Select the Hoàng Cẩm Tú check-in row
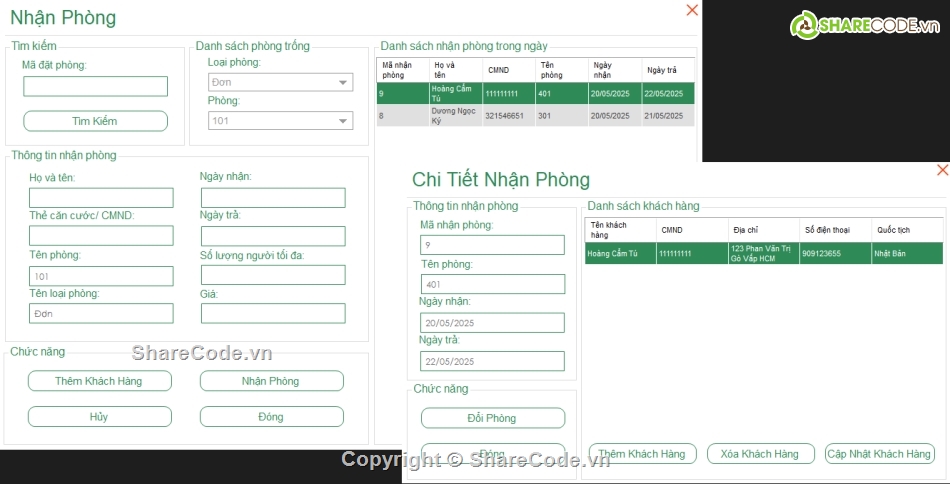The height and width of the screenshot is (484, 950). tap(536, 93)
